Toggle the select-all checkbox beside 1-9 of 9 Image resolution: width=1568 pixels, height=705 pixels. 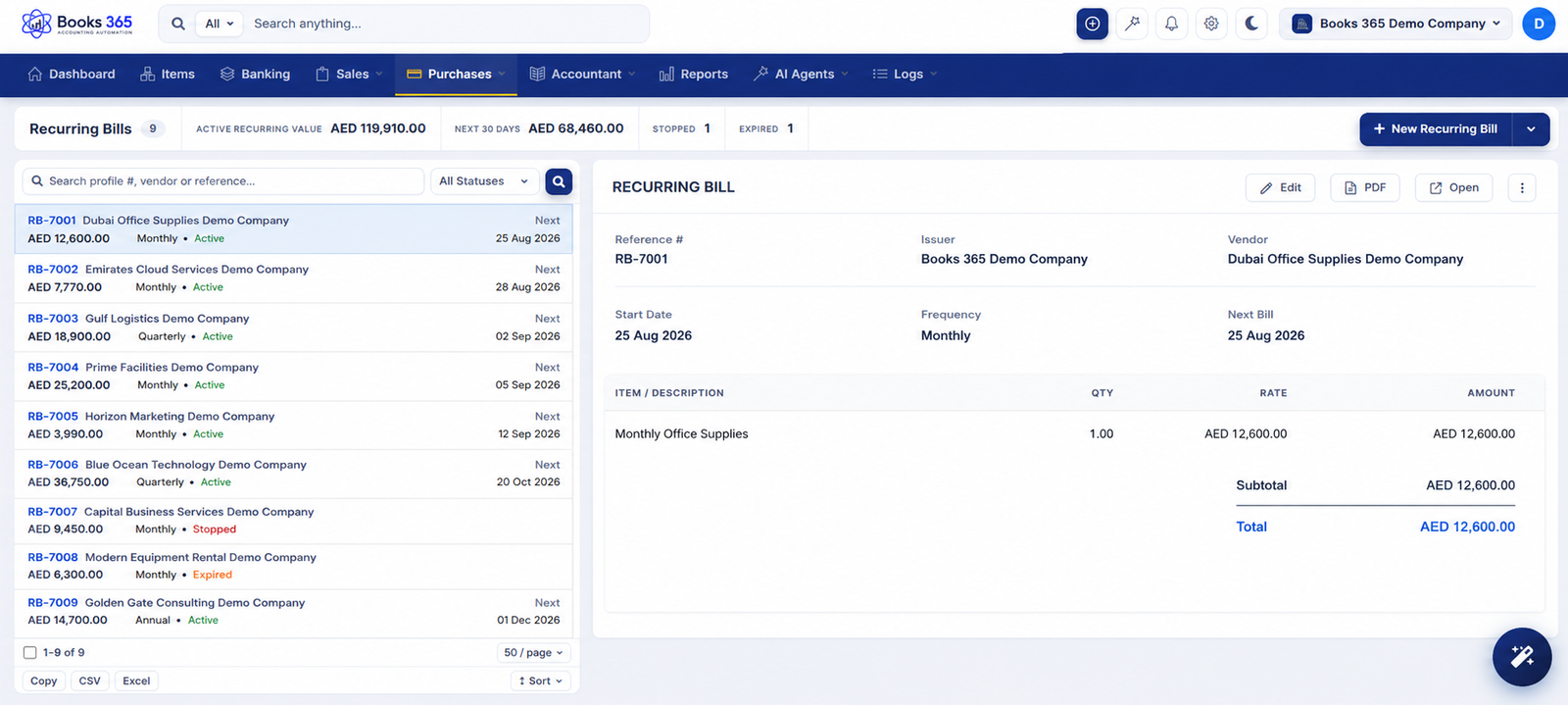point(30,653)
